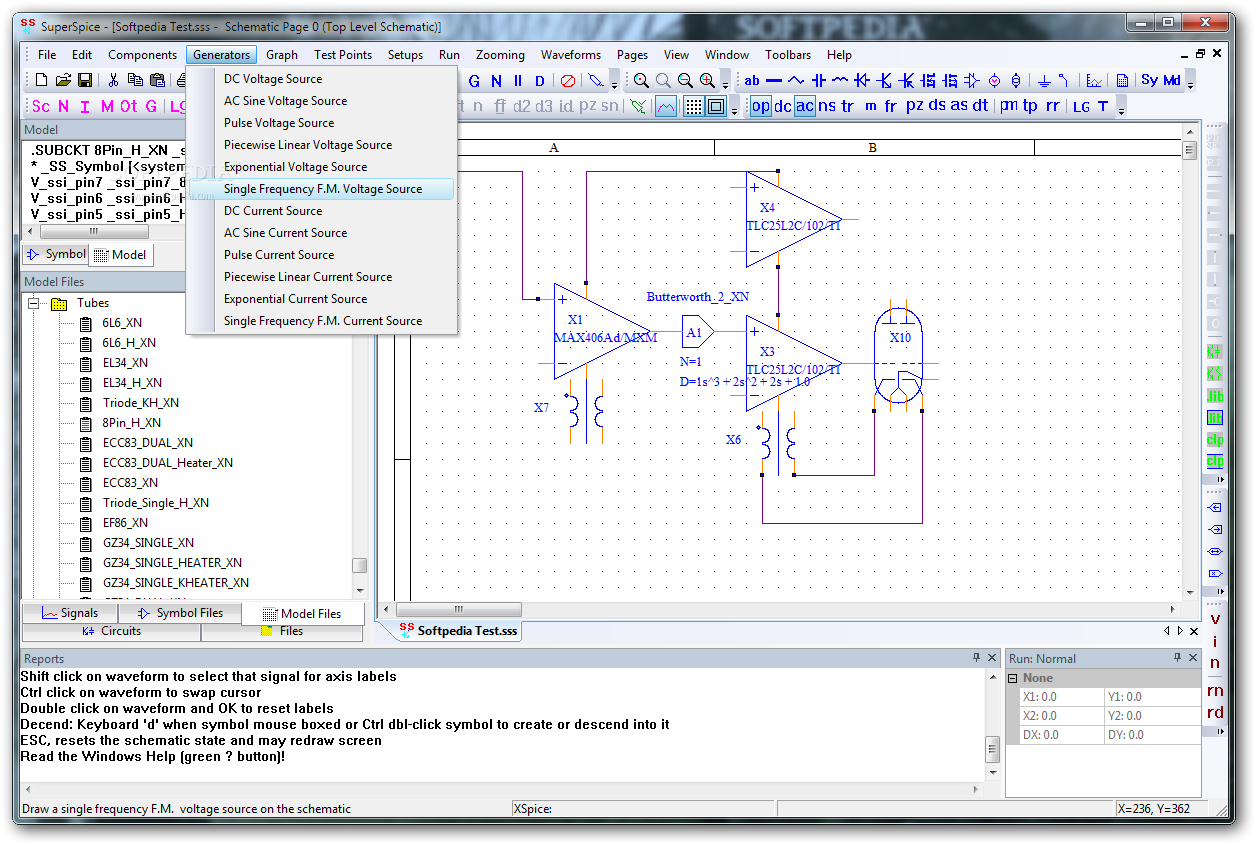The width and height of the screenshot is (1256, 845).
Task: Switch to the Circuits tab
Action: coord(111,631)
